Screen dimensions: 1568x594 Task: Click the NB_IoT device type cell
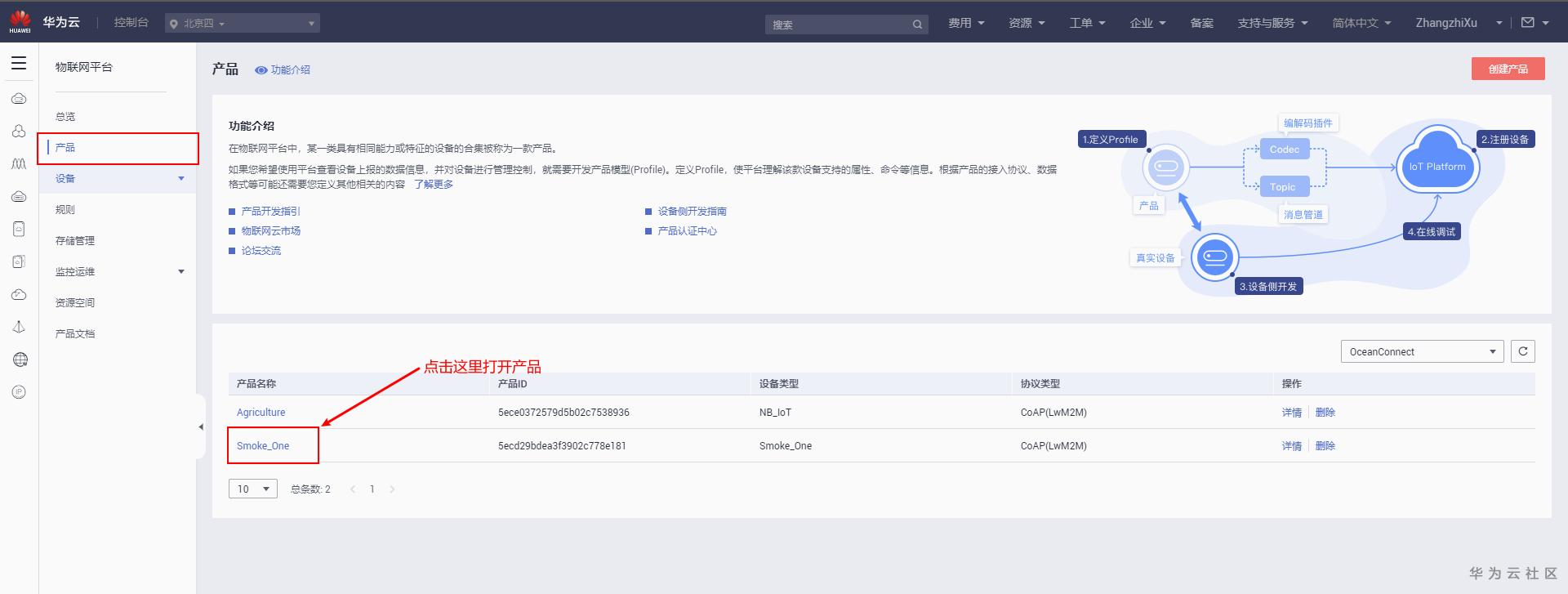point(775,413)
